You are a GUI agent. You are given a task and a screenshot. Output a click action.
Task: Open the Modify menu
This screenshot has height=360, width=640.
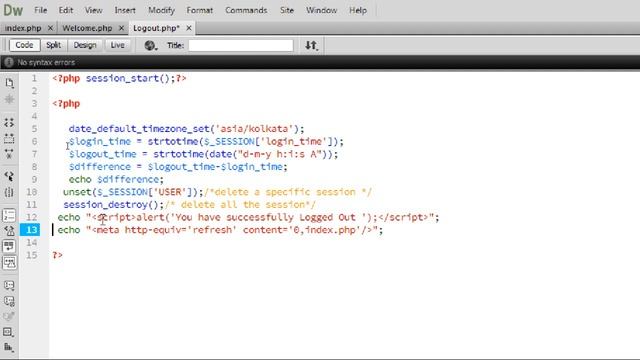[x=161, y=10]
